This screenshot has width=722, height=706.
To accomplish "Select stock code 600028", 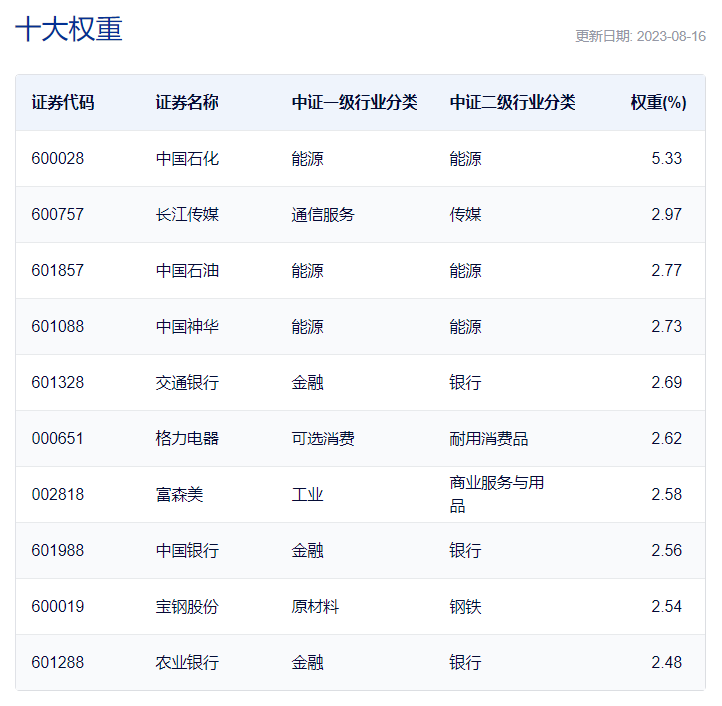I will tap(58, 158).
